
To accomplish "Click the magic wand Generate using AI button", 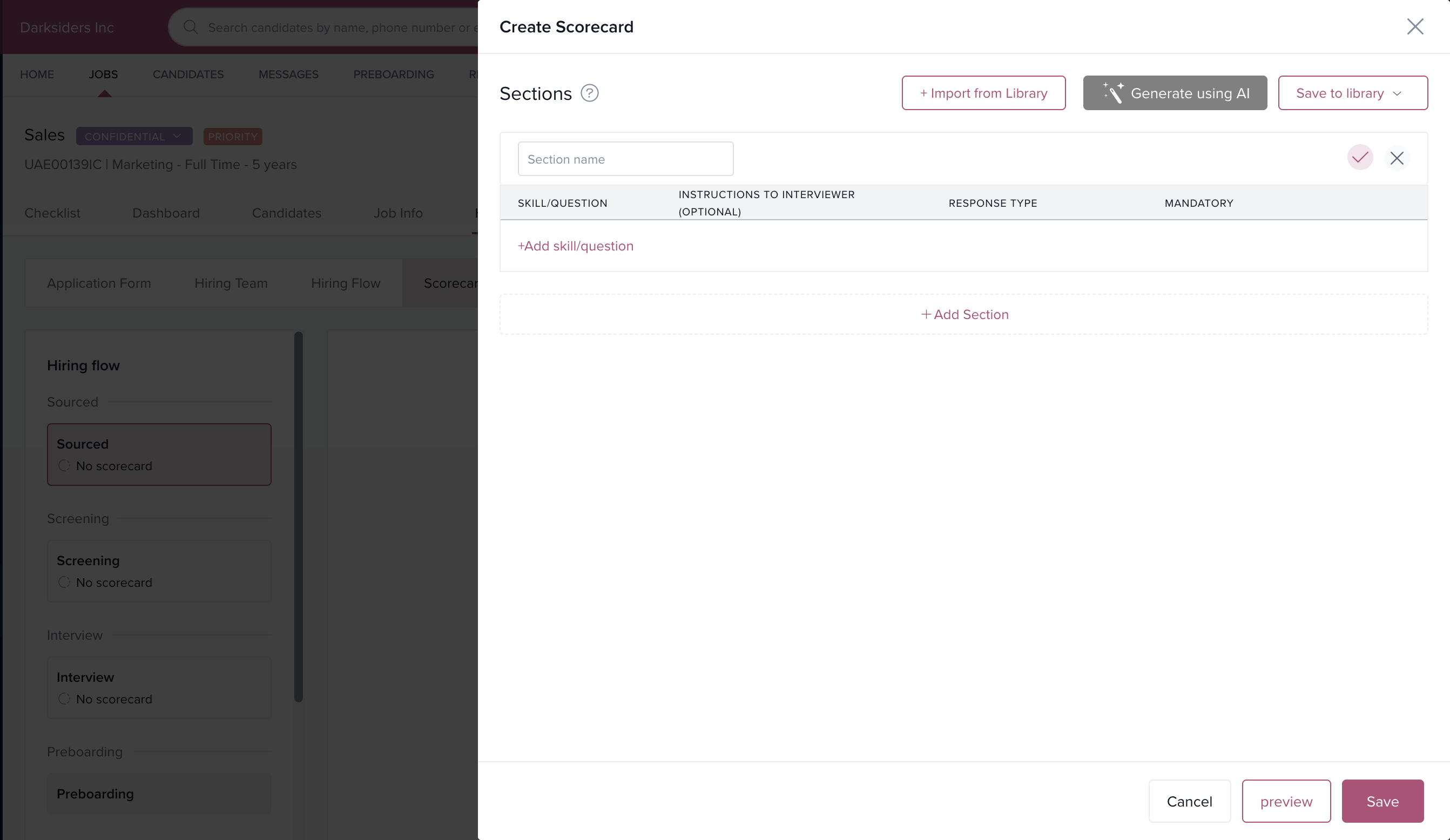I will coord(1175,93).
